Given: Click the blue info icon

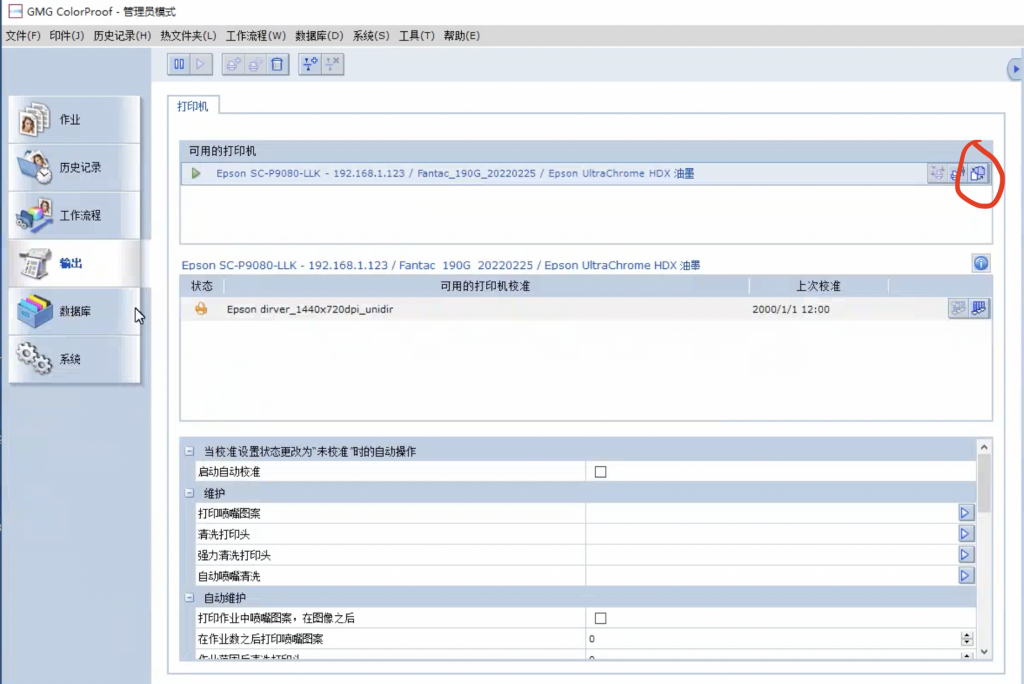Looking at the screenshot, I should pos(981,263).
